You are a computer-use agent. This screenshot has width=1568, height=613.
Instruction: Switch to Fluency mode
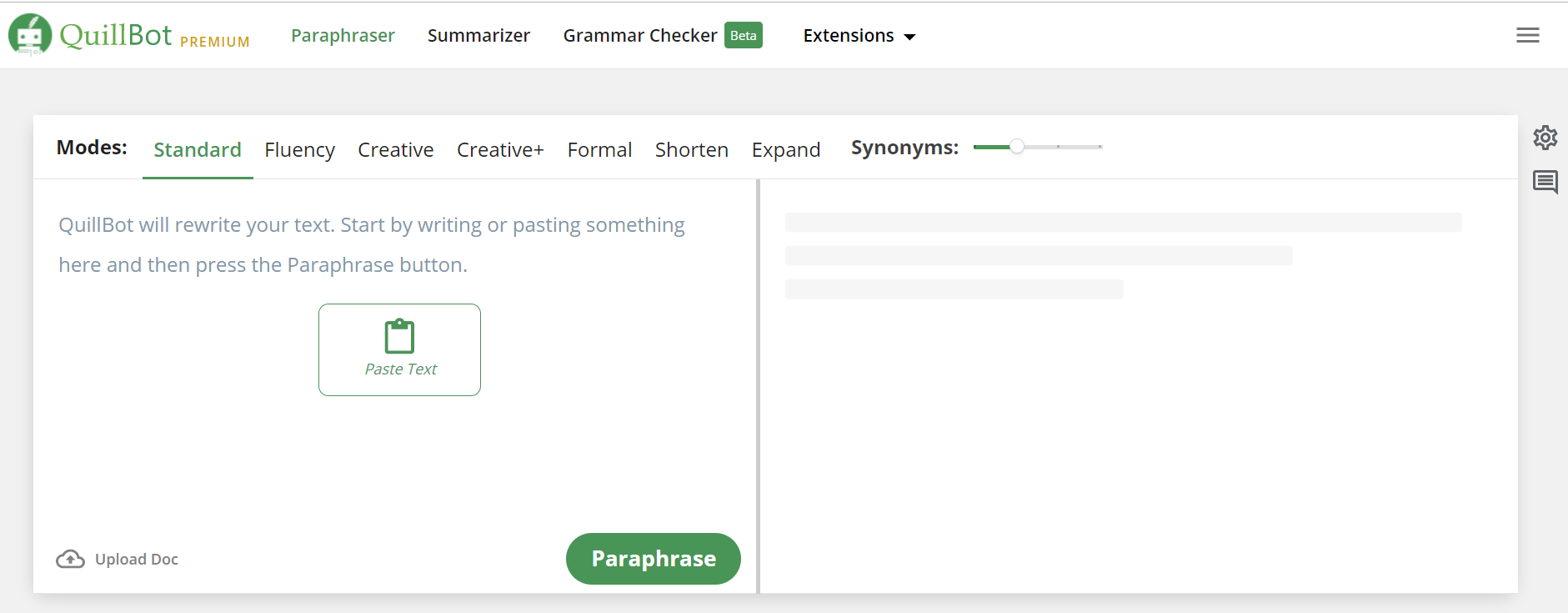299,149
